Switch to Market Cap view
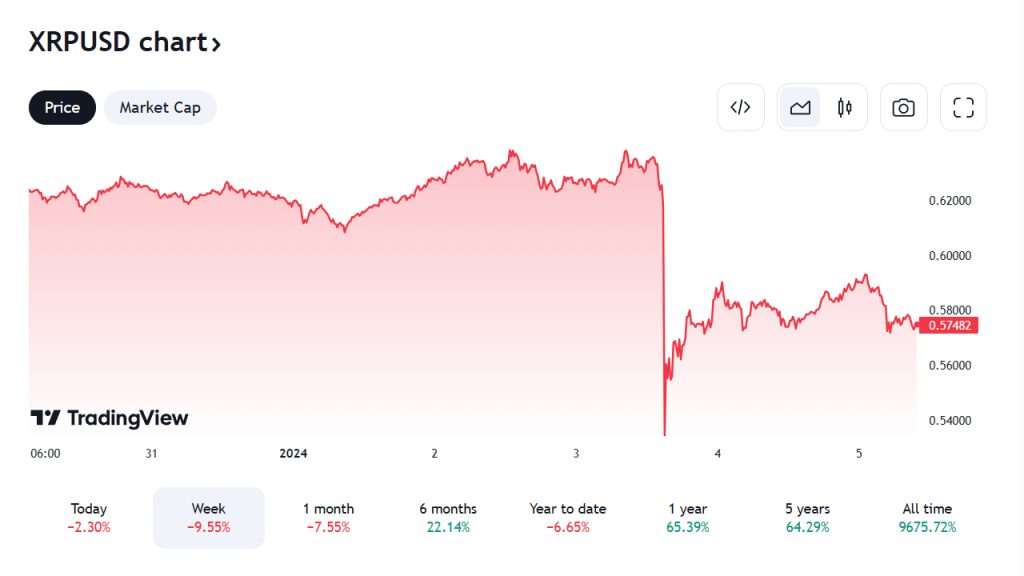 (x=160, y=108)
